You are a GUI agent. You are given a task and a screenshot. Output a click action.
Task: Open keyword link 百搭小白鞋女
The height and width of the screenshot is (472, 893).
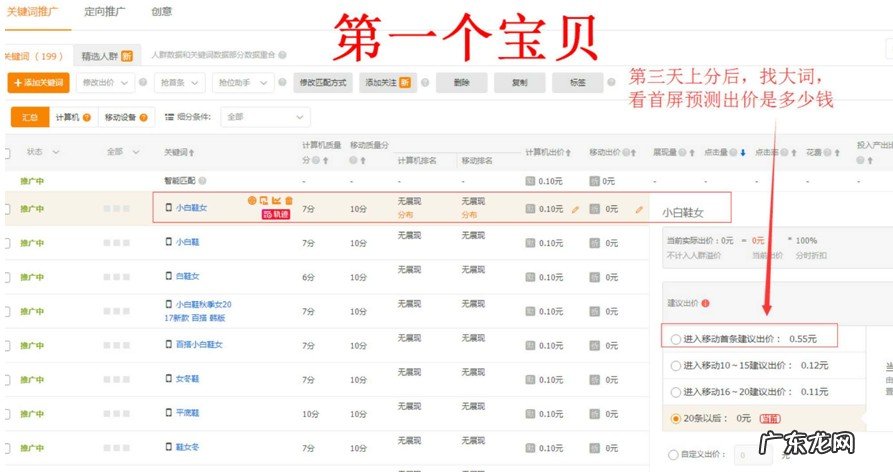199,344
